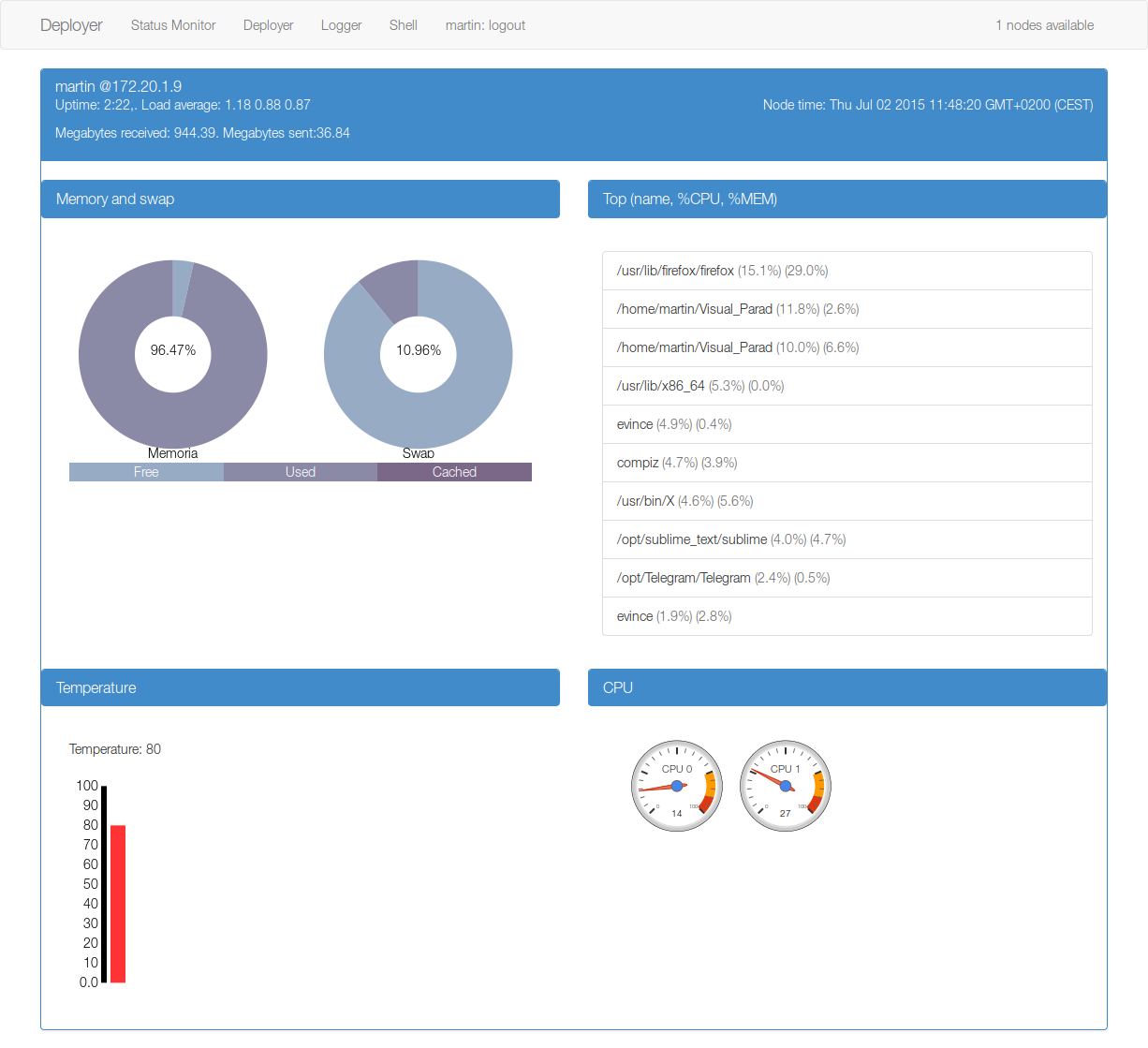Click the CPU 1 gauge dial
This screenshot has height=1048, width=1148.
coord(785,785)
